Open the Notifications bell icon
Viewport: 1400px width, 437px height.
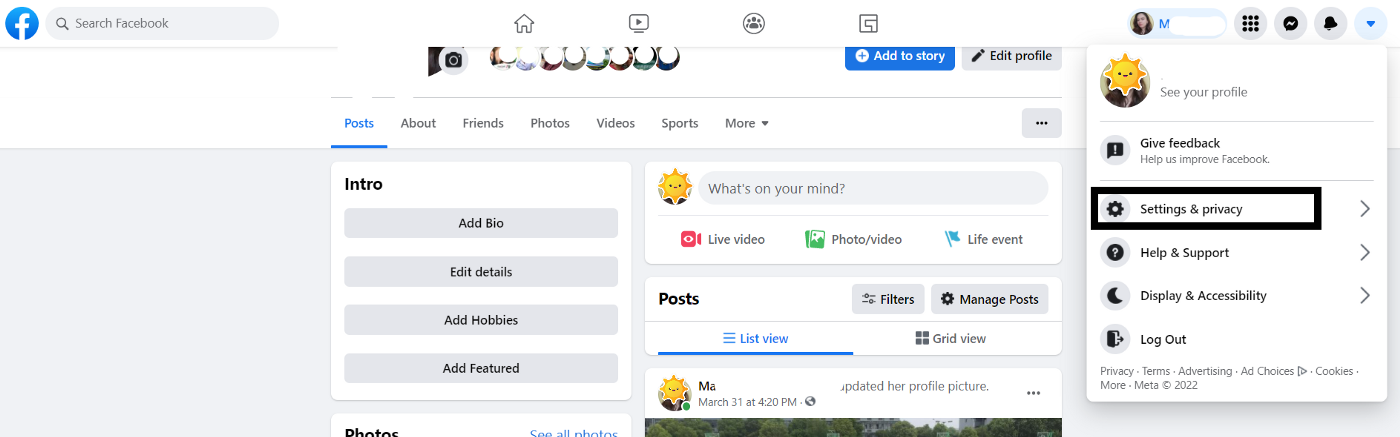click(1330, 24)
